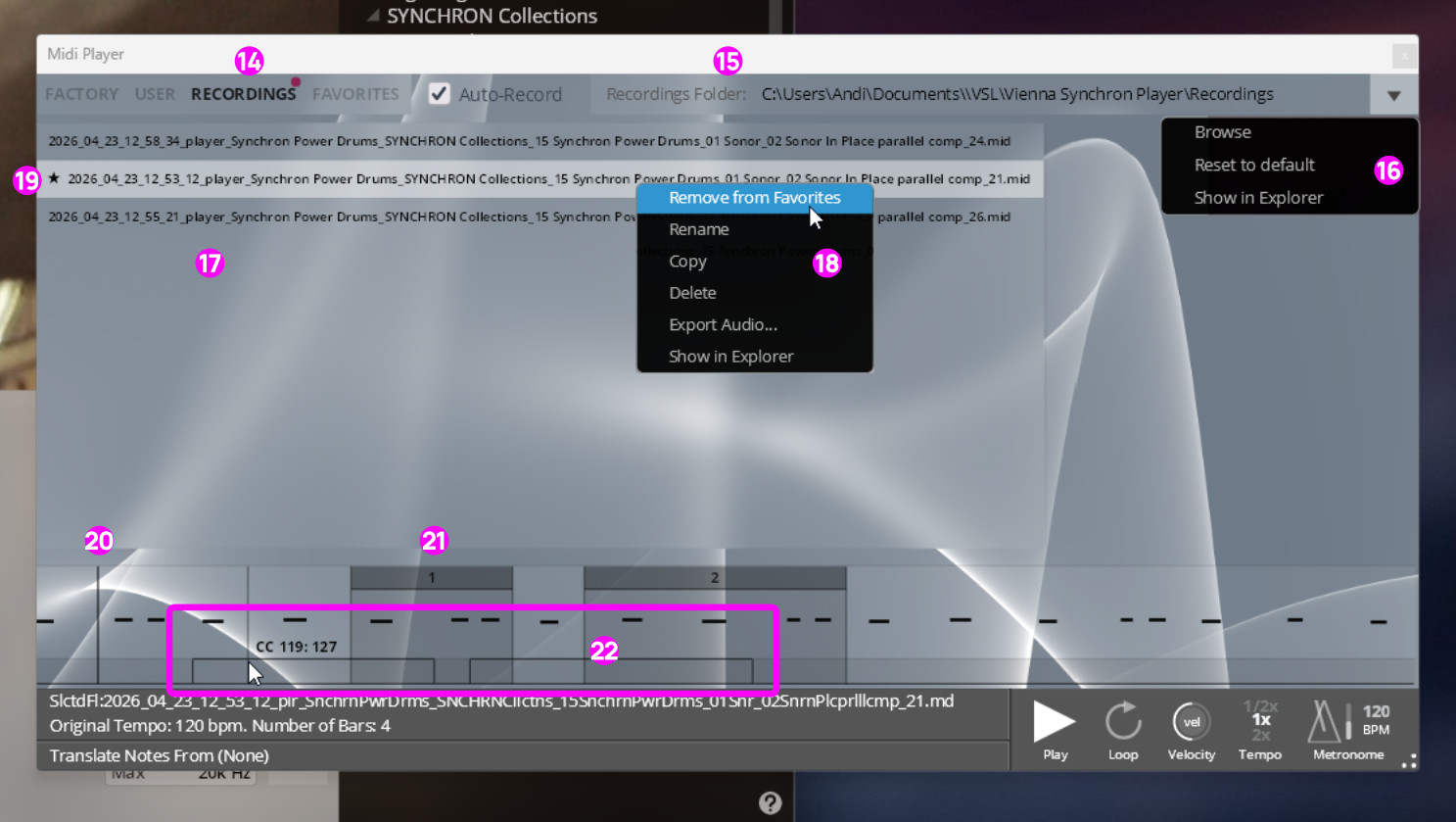Click the resize grip in the bottom-right corner

pyautogui.click(x=1409, y=761)
